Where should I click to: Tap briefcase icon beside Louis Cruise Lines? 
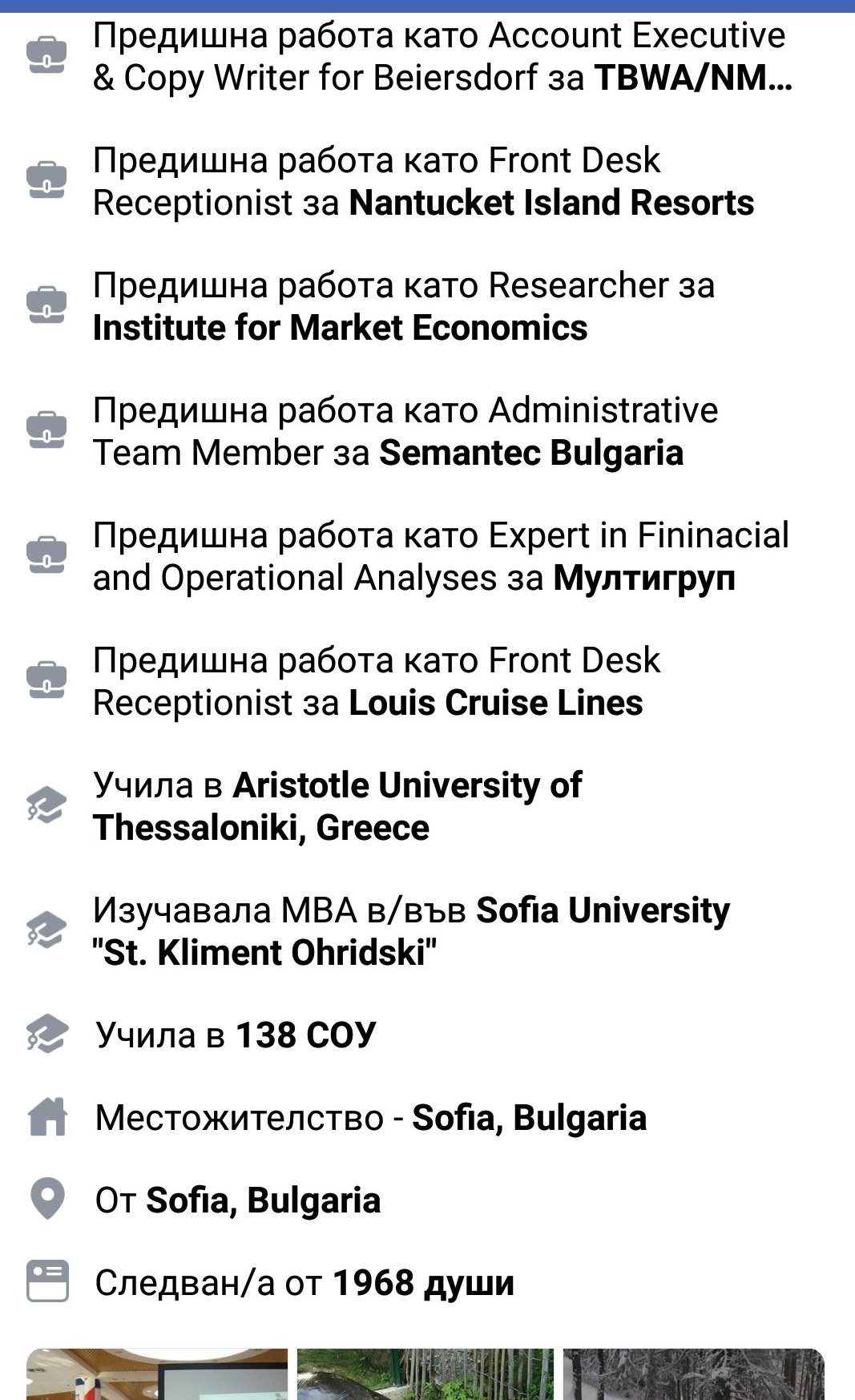pos(46,680)
